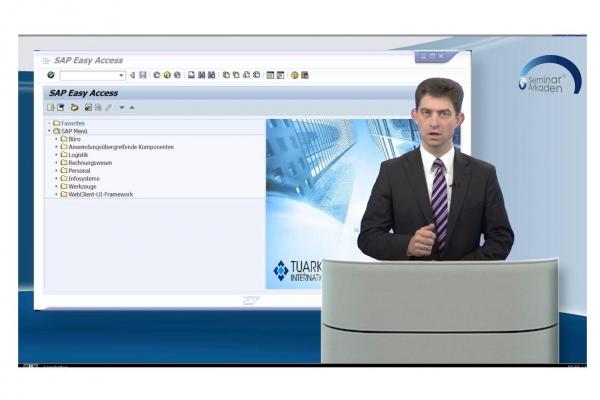Screen dimensions: 600x400
Task: Click the Print icon in toolbar
Action: [191, 75]
